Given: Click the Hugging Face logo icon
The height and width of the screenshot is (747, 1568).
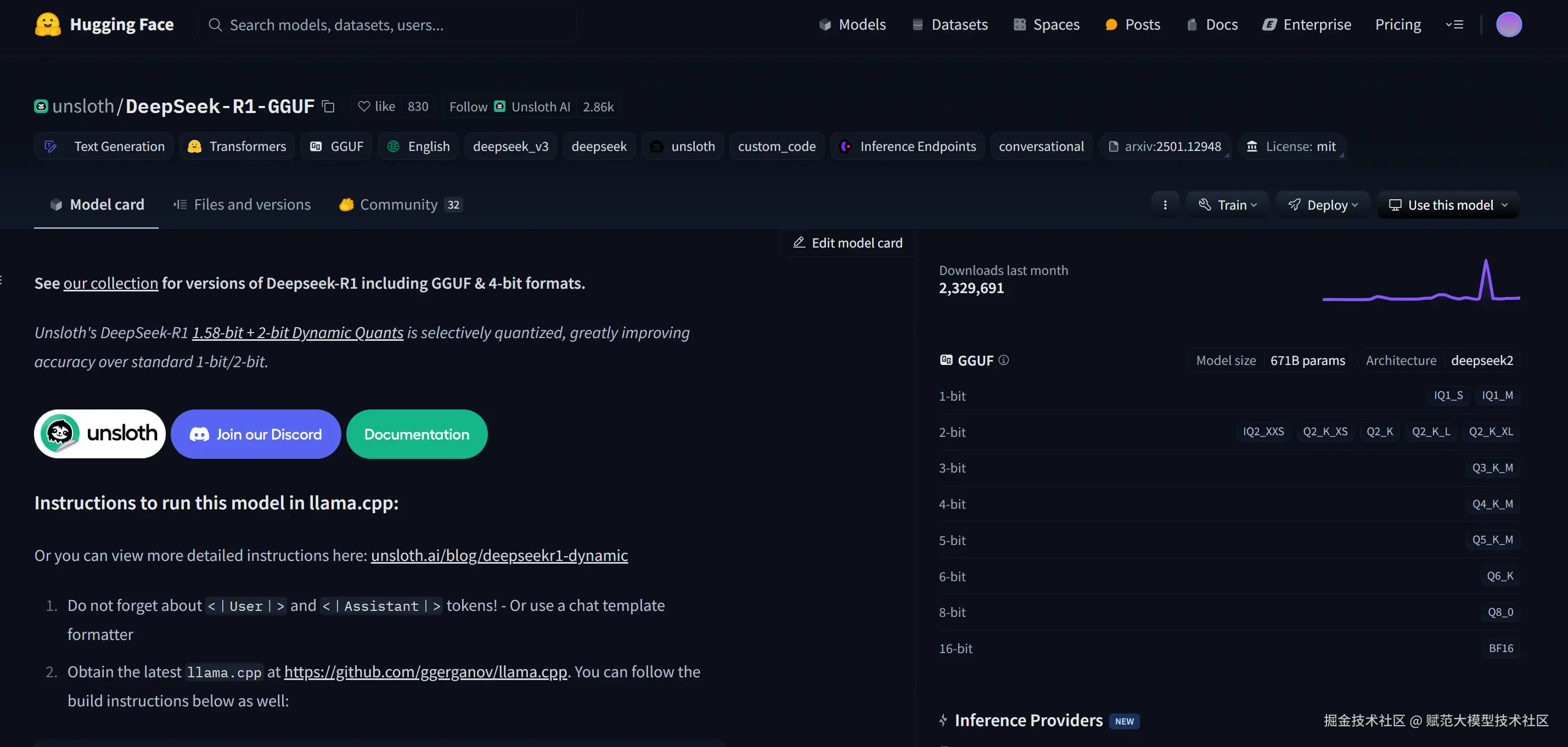Looking at the screenshot, I should point(48,24).
